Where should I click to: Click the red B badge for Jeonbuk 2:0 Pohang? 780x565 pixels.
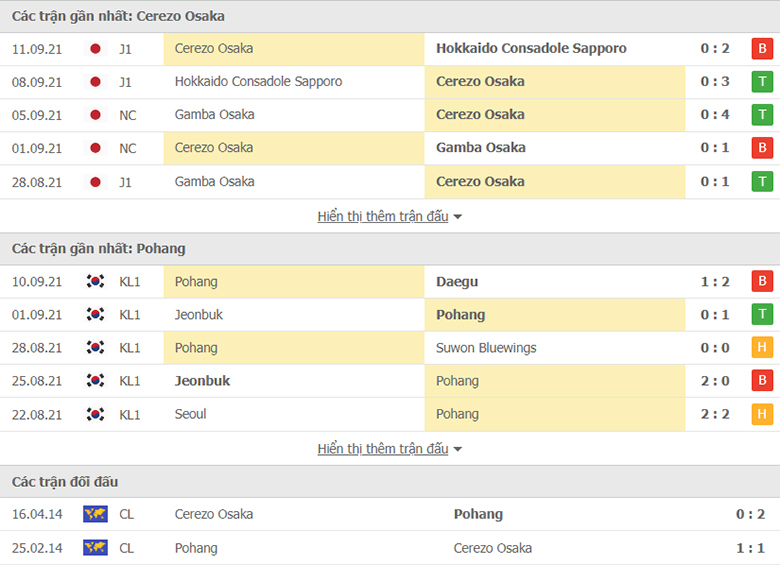coord(762,380)
